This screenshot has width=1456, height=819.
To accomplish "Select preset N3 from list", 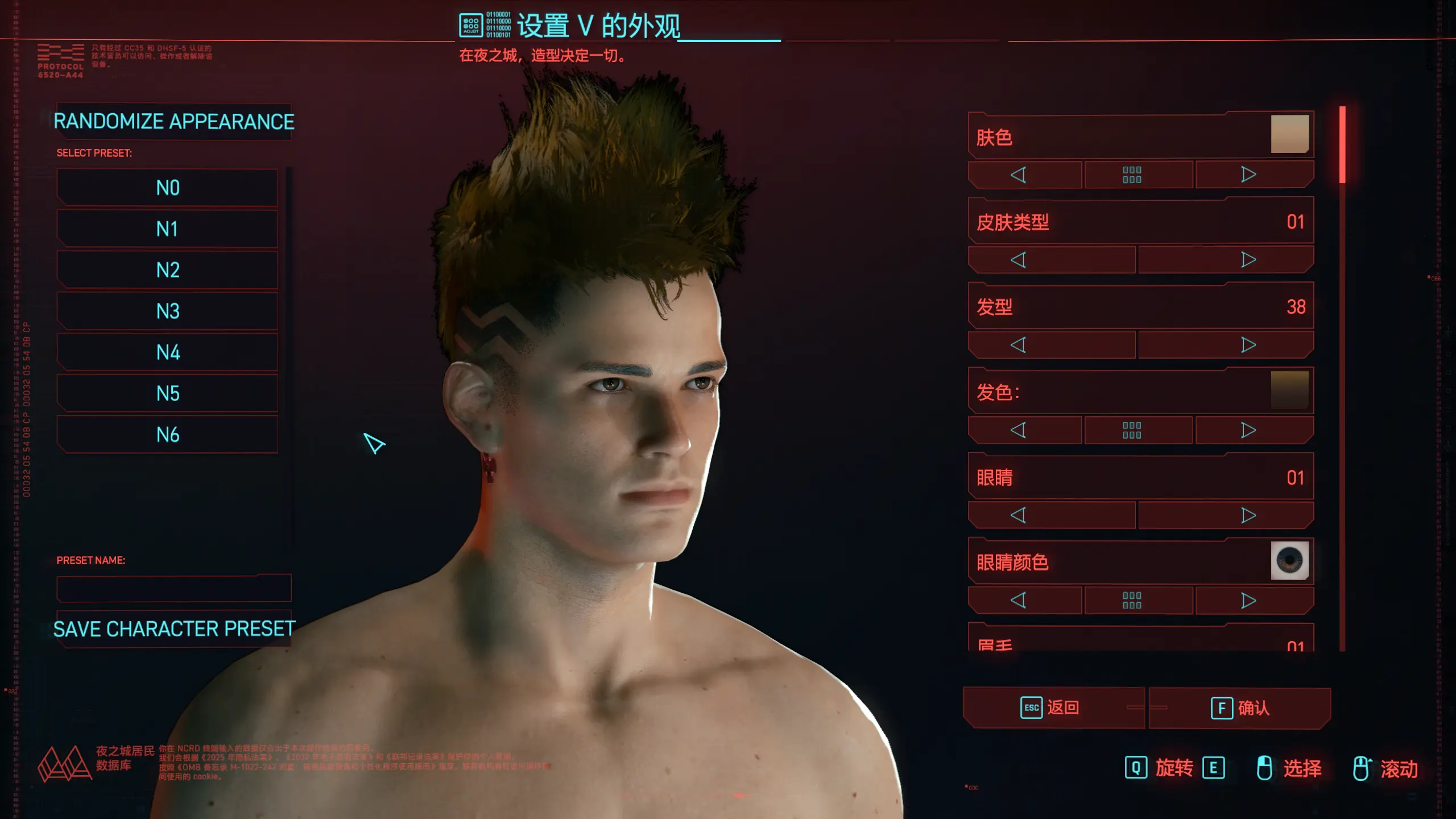I will pos(167,311).
